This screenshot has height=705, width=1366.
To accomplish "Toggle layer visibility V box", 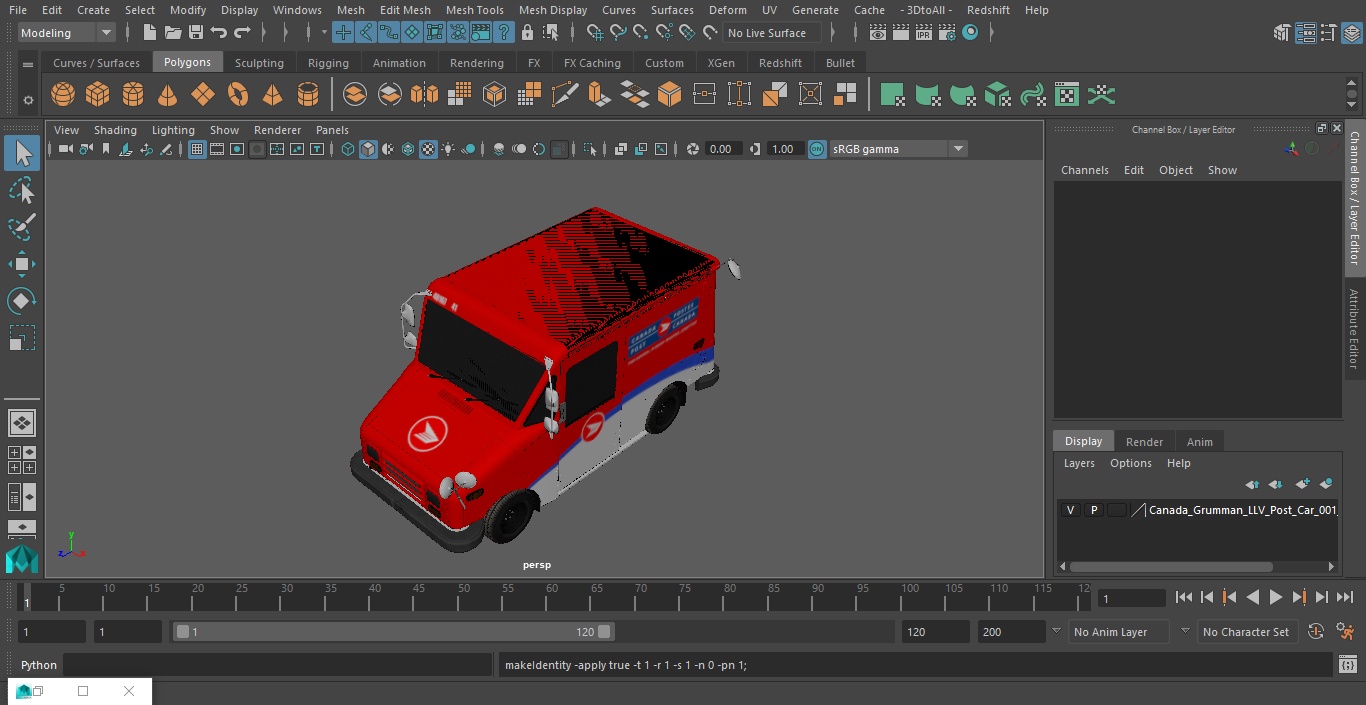I will (x=1070, y=510).
